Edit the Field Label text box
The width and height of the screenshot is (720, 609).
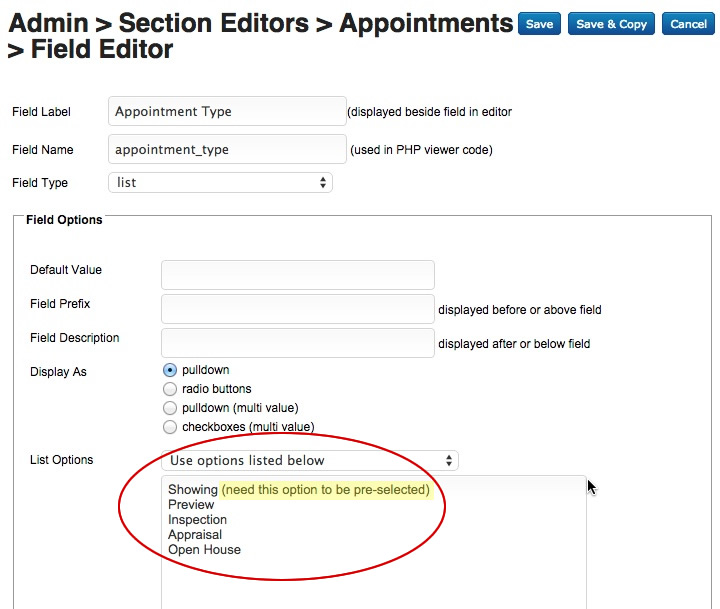(226, 112)
